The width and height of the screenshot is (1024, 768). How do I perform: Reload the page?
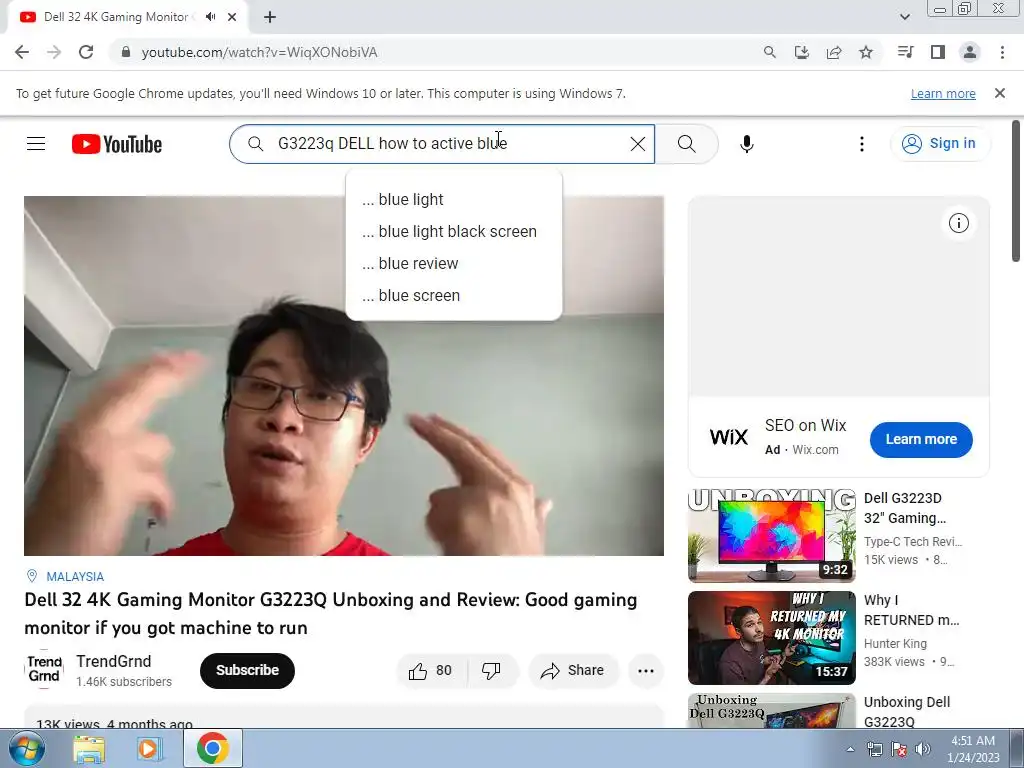[x=86, y=52]
